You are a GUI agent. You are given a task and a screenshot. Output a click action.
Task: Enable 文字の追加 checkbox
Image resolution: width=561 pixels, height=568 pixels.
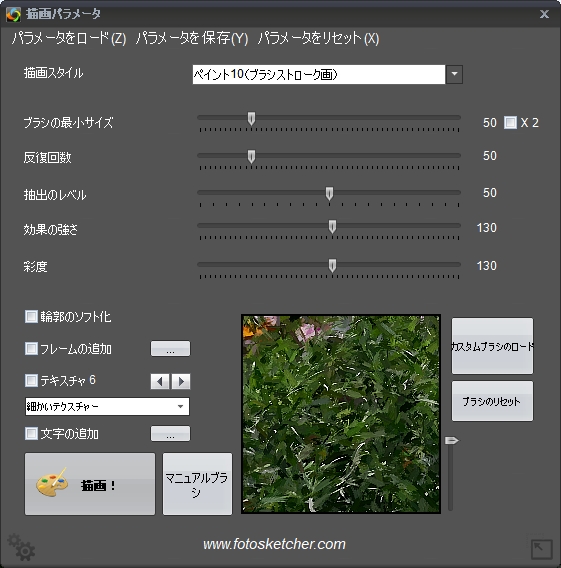point(31,433)
